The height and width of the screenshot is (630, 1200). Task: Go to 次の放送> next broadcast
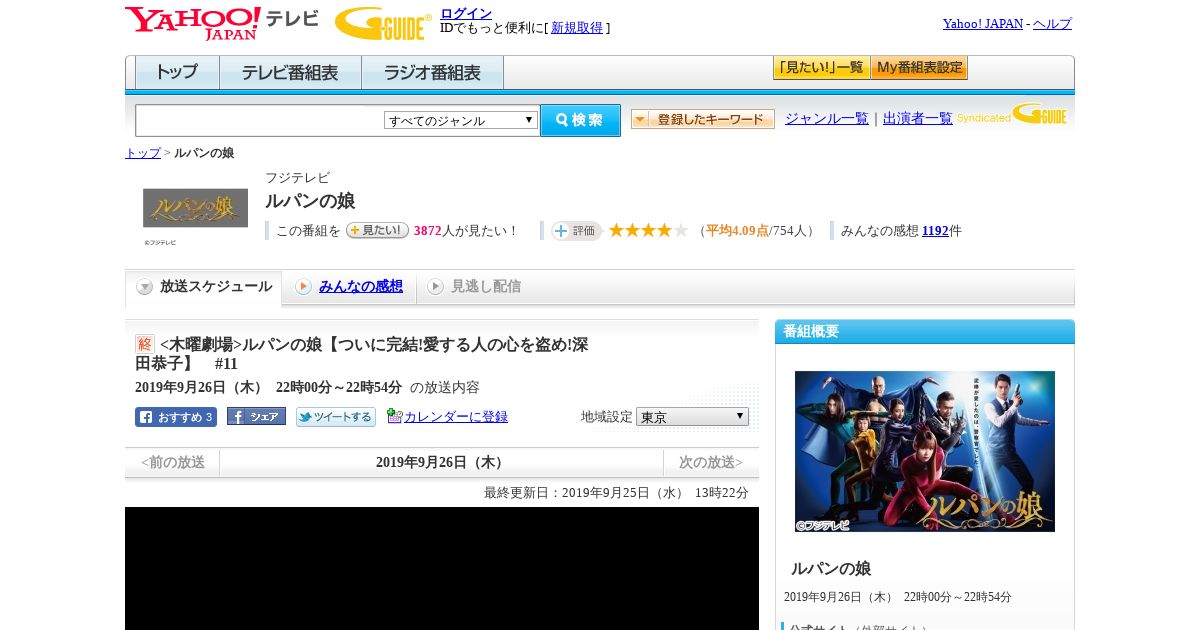pos(711,462)
